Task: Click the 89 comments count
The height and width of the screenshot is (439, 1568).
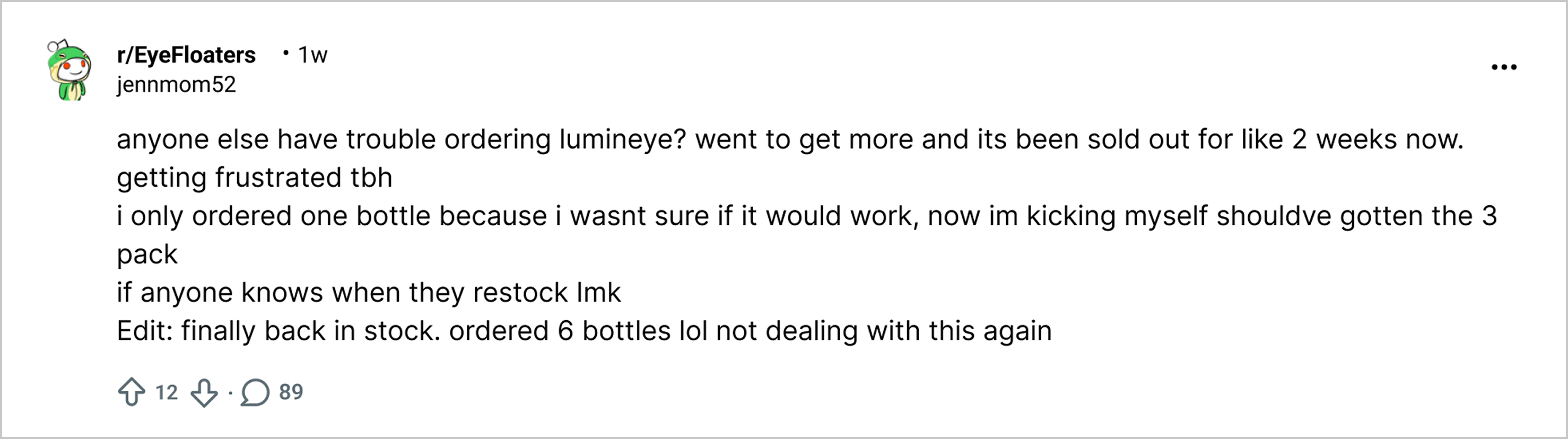Action: click(x=291, y=392)
